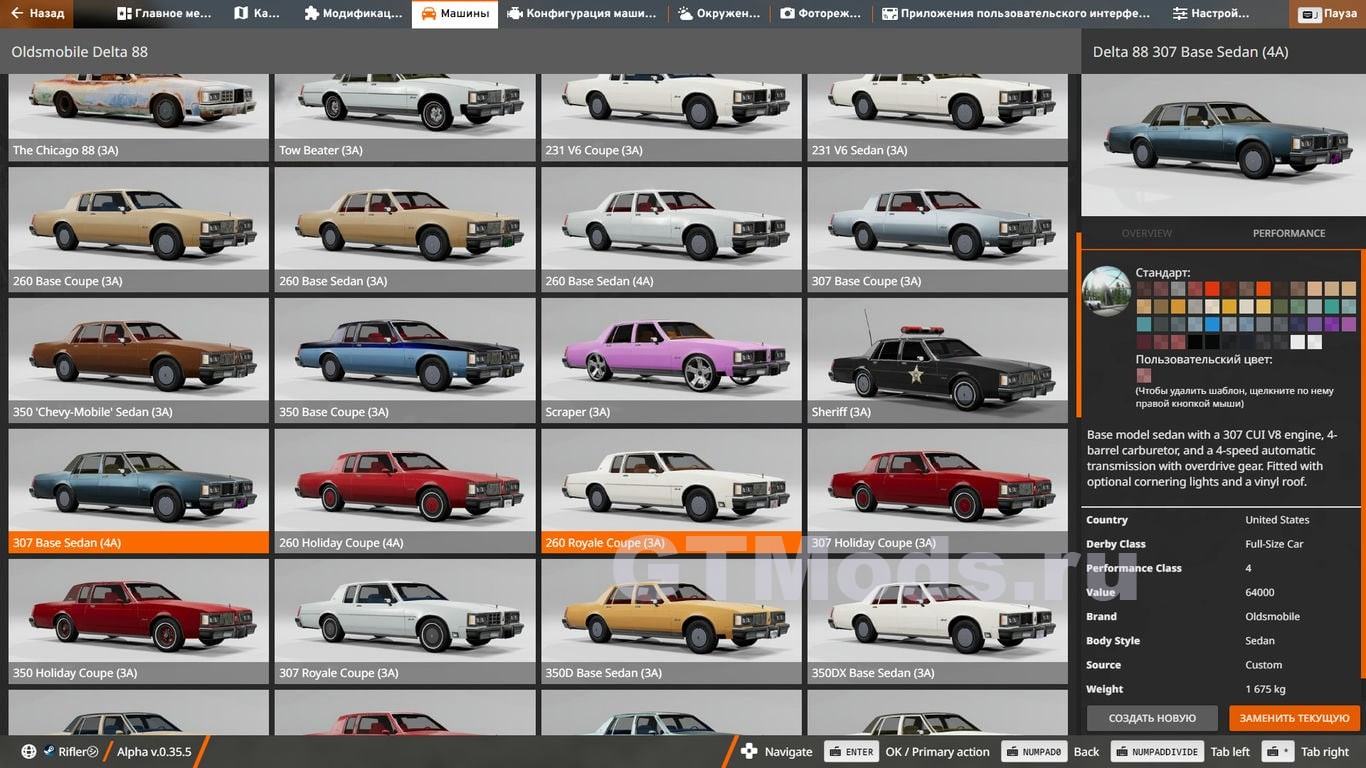Open the Главное меню tab

(164, 14)
